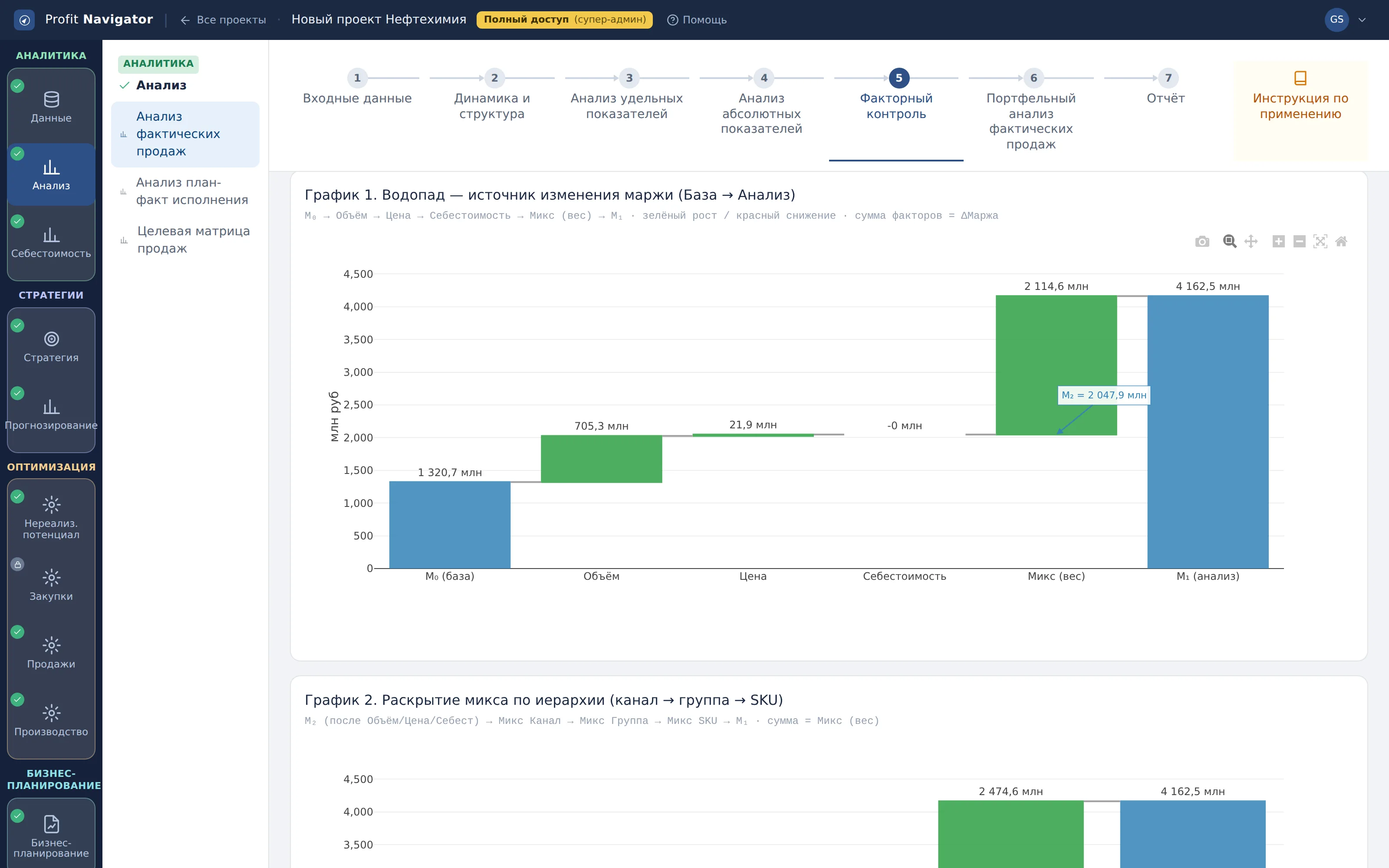Click the zoom in plus icon on chart 1

pyautogui.click(x=1278, y=242)
